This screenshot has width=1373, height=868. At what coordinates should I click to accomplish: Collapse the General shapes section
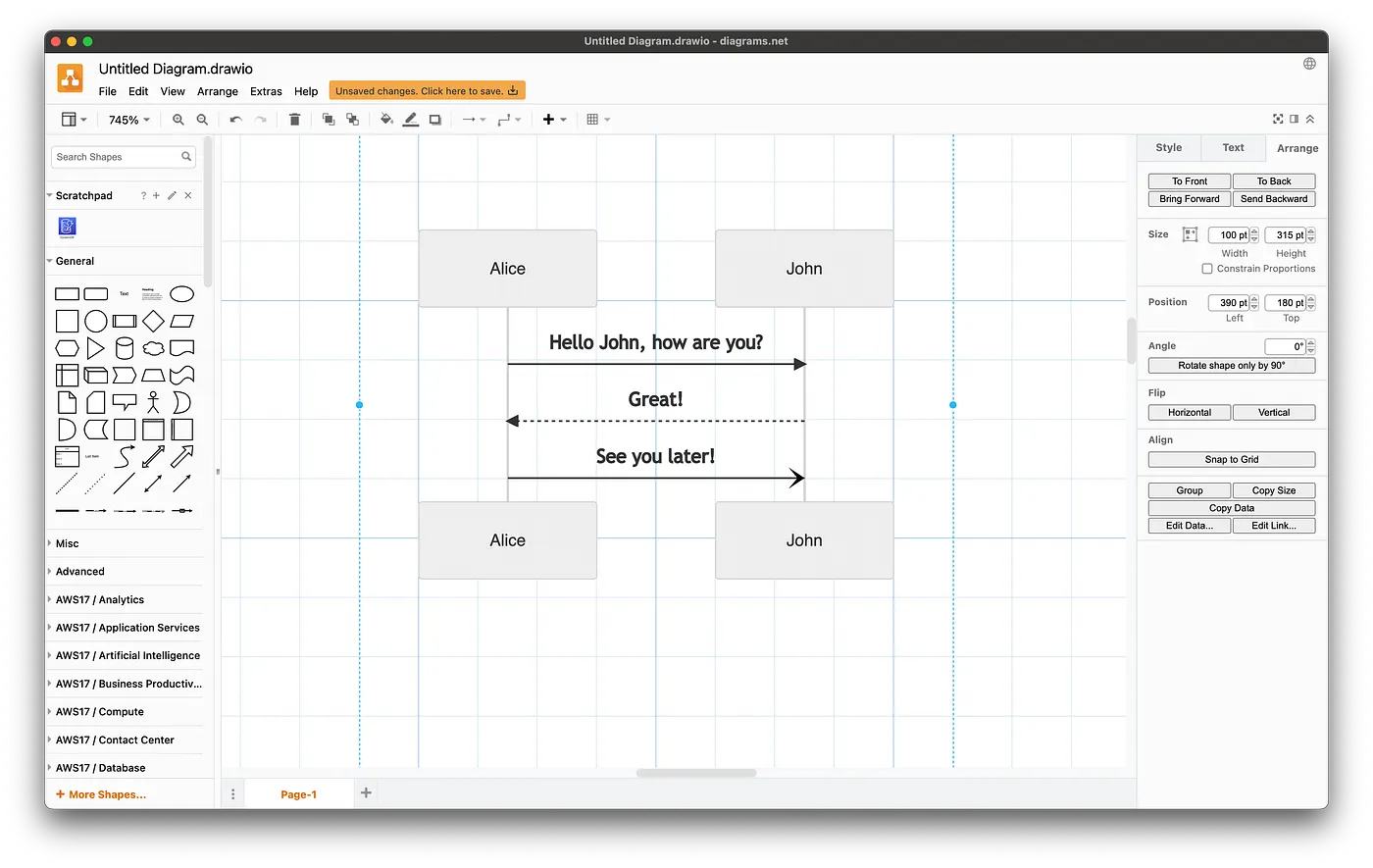point(76,261)
